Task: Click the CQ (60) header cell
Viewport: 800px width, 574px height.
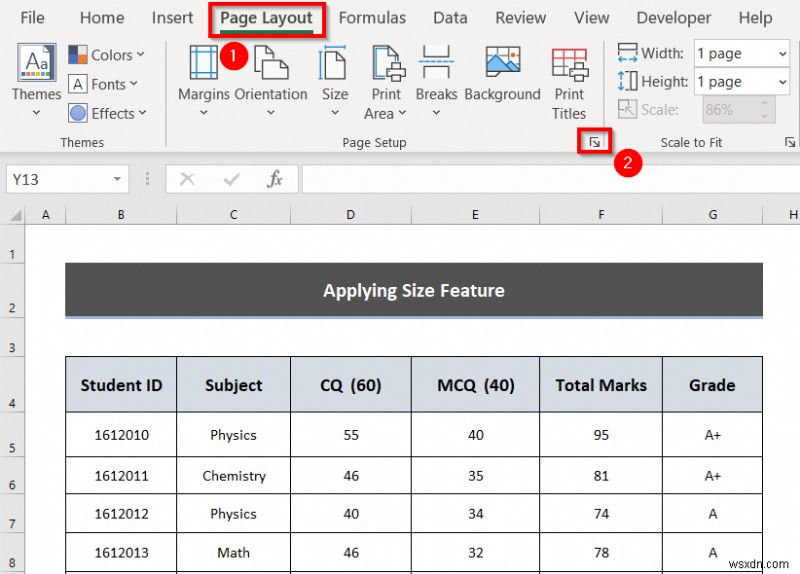Action: [x=351, y=385]
